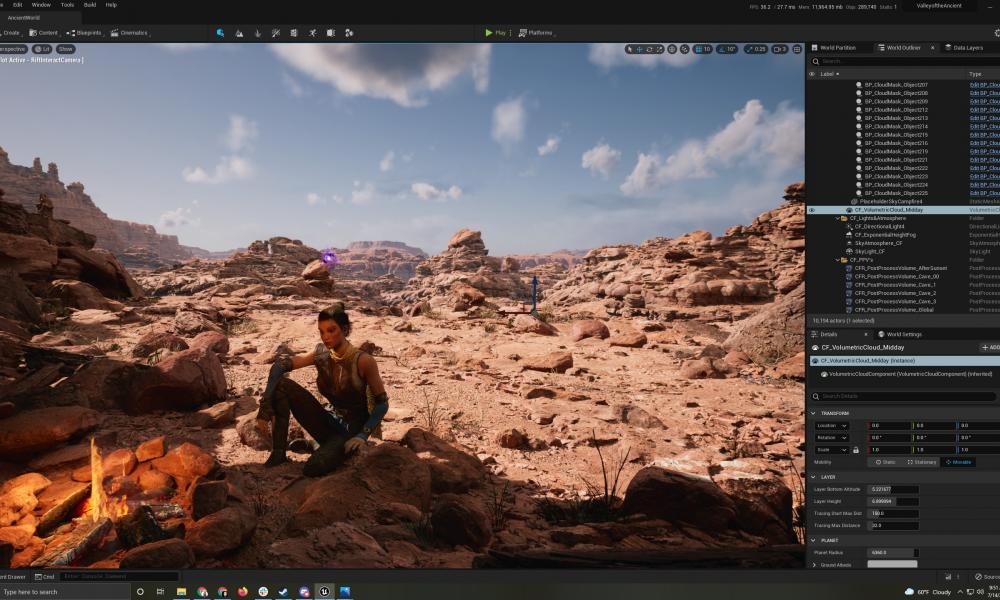Open viewport layout options icon
Viewport: 1000px width, 600px height.
[797, 49]
